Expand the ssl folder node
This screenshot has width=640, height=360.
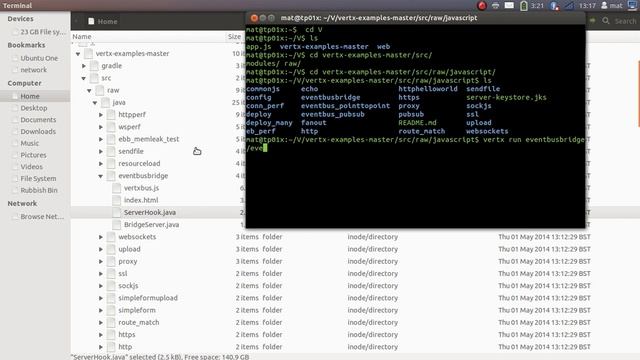pos(101,273)
